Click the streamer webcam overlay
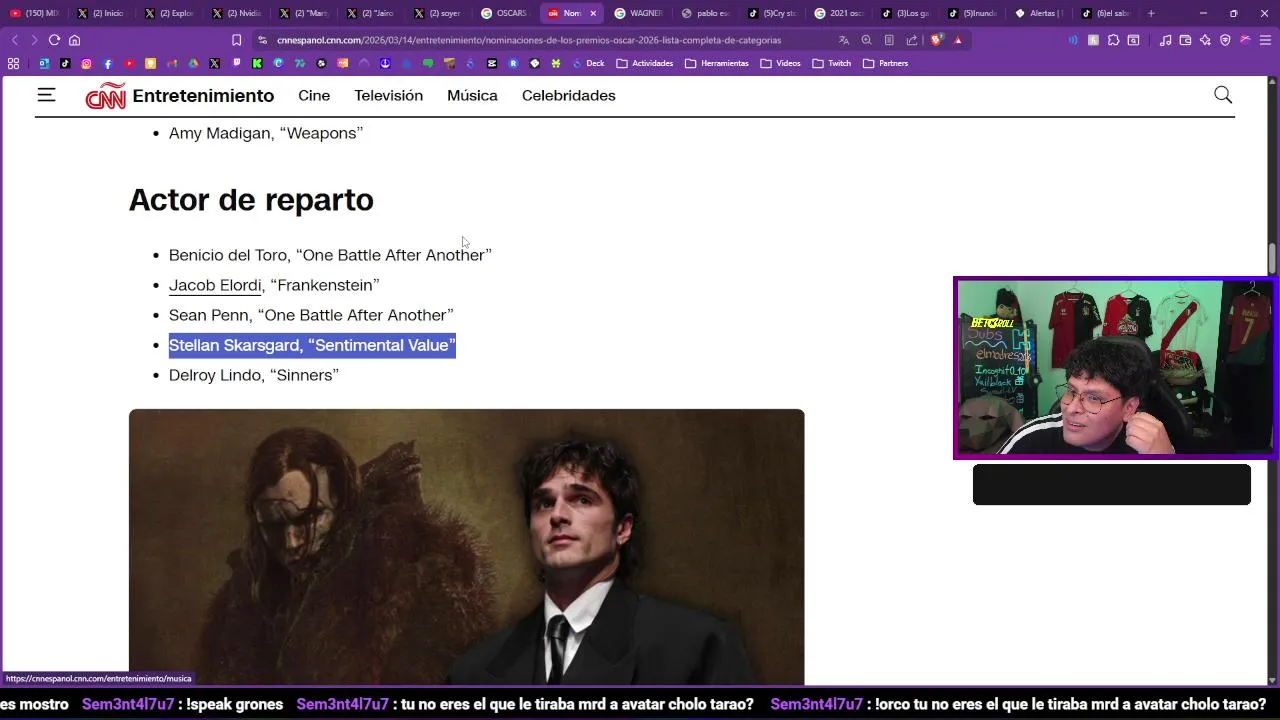Viewport: 1280px width, 720px height. [x=1114, y=367]
